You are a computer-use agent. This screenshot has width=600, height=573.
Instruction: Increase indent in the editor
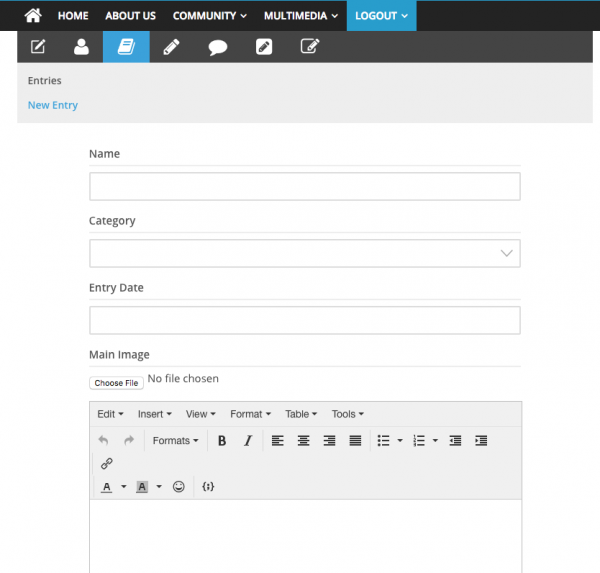point(481,441)
